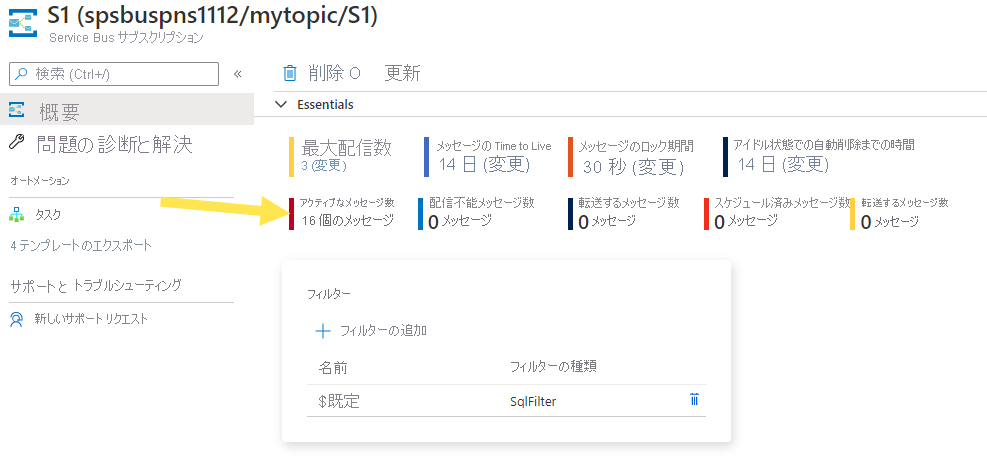Click 14 日 (変更) under メッセージの Time to Live
The width and height of the screenshot is (987, 469).
(484, 166)
